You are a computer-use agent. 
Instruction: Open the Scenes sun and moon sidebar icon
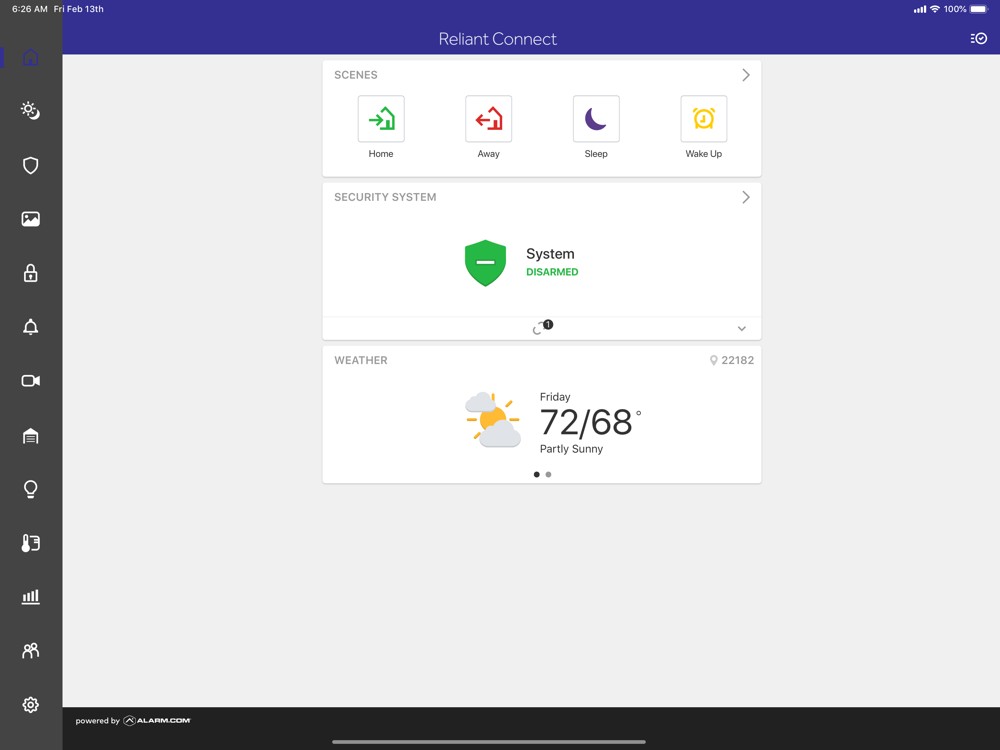tap(31, 110)
